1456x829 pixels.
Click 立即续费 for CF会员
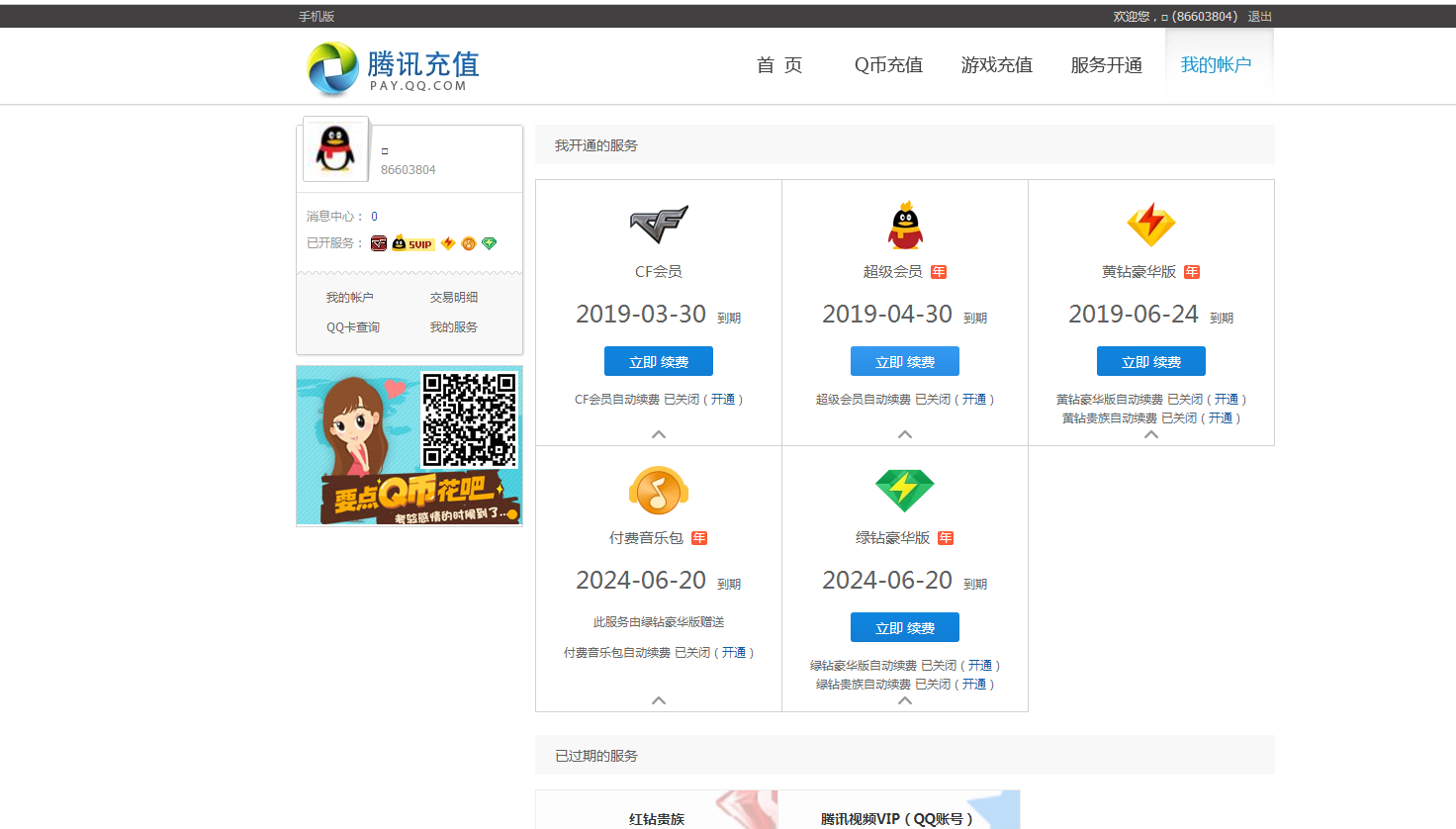tap(659, 361)
